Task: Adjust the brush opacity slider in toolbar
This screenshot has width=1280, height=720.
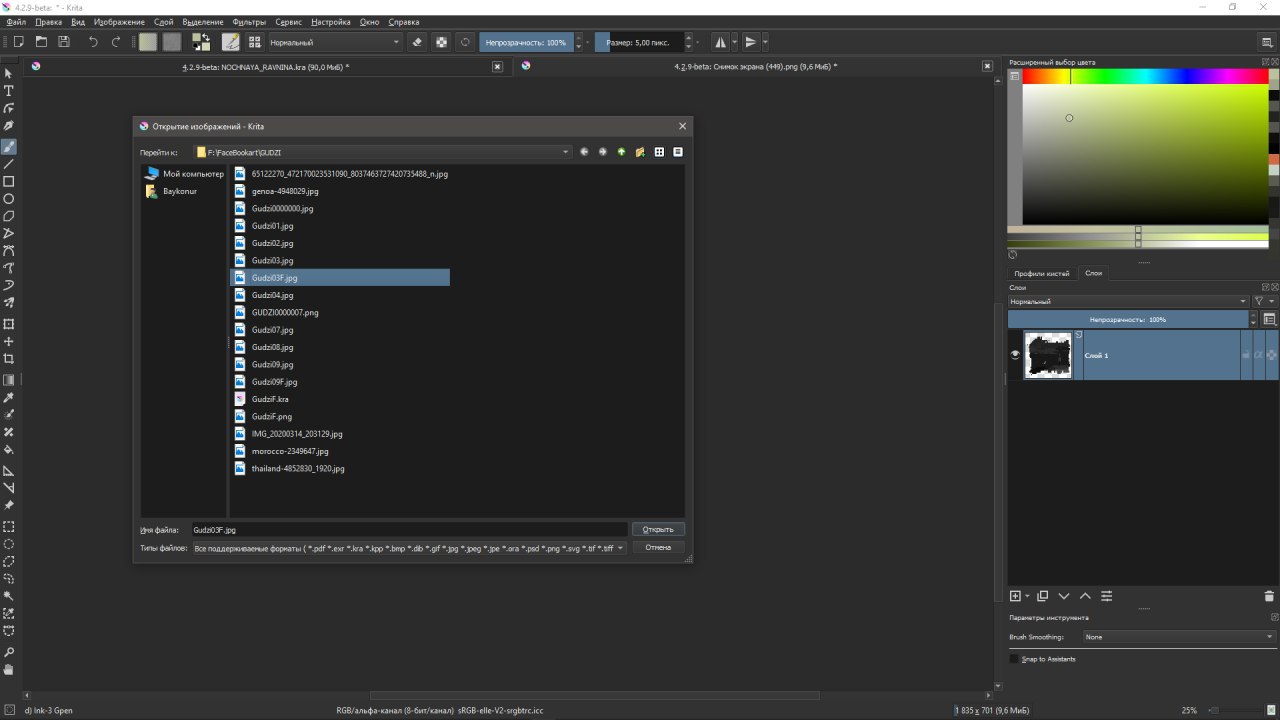Action: tap(526, 42)
